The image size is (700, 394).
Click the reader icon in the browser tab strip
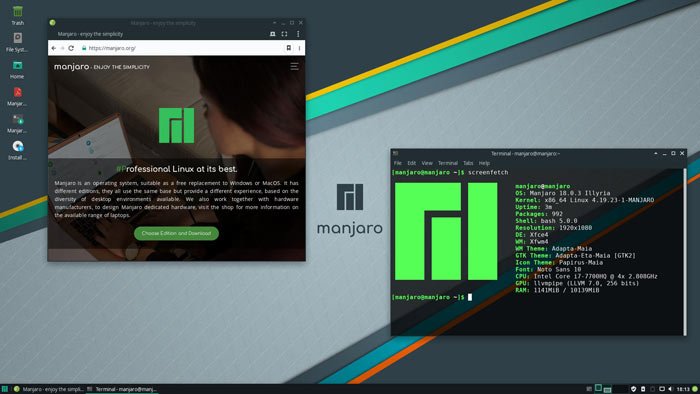click(x=272, y=34)
